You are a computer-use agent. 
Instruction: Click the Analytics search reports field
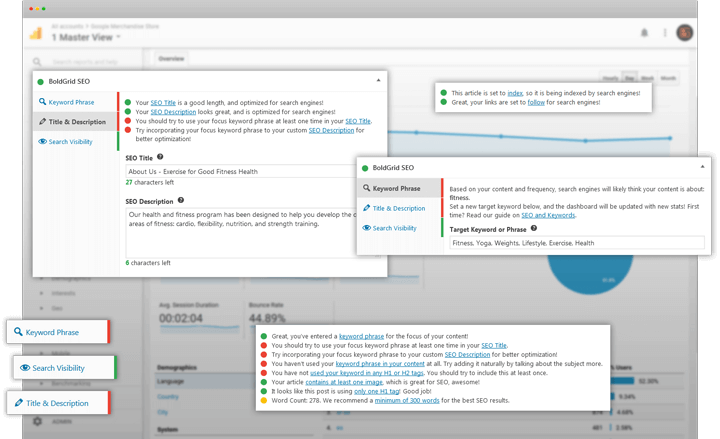pyautogui.click(x=85, y=62)
